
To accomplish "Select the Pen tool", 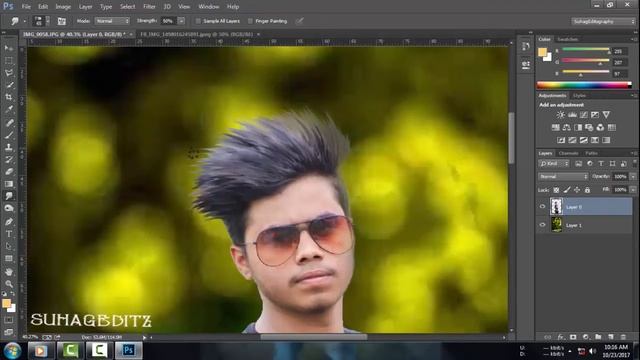I will coord(9,222).
